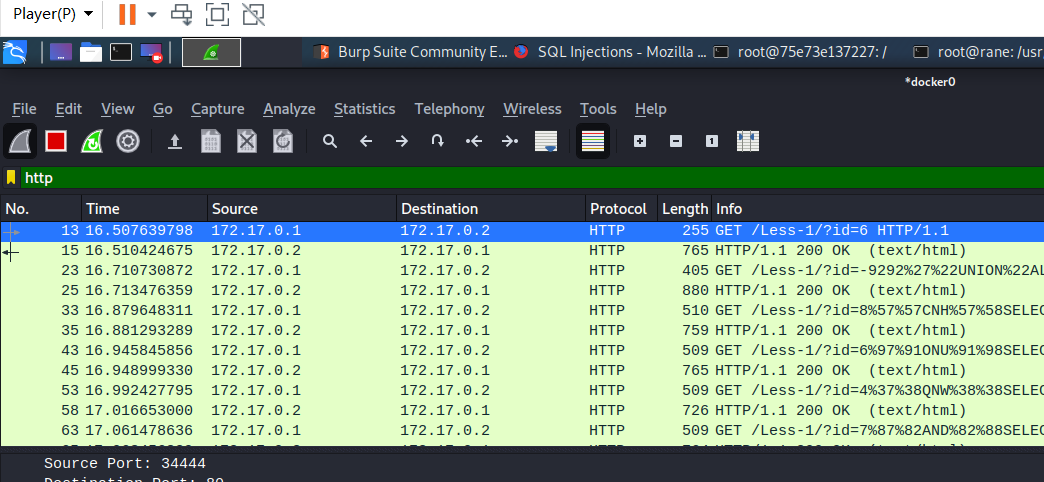Open the Analyze menu
Viewport: 1044px width, 482px height.
click(289, 109)
